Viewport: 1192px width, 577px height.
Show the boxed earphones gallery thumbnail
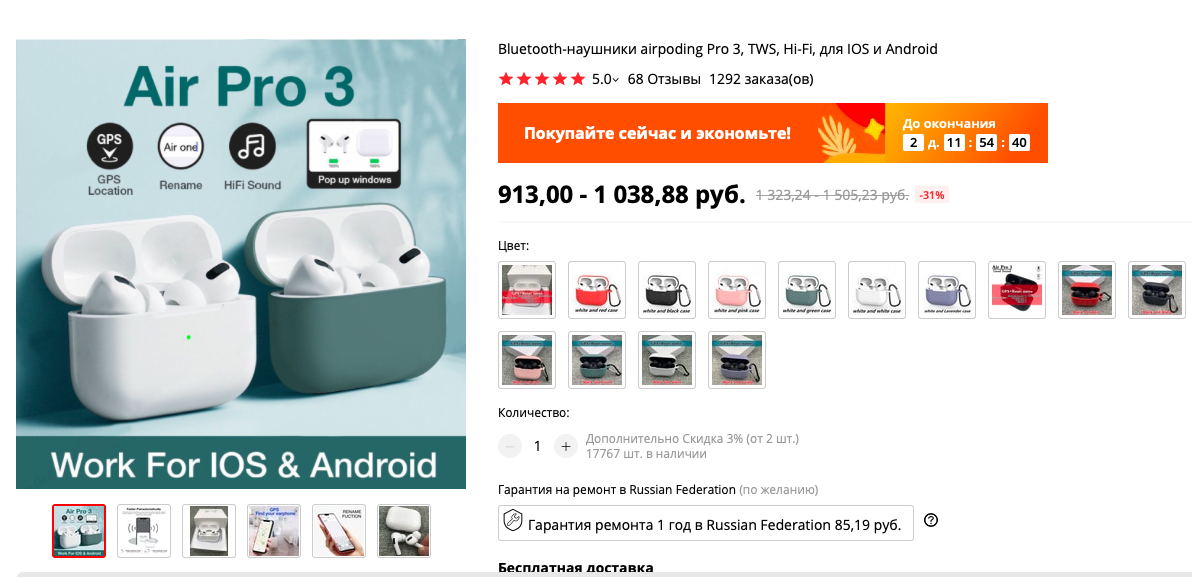209,531
